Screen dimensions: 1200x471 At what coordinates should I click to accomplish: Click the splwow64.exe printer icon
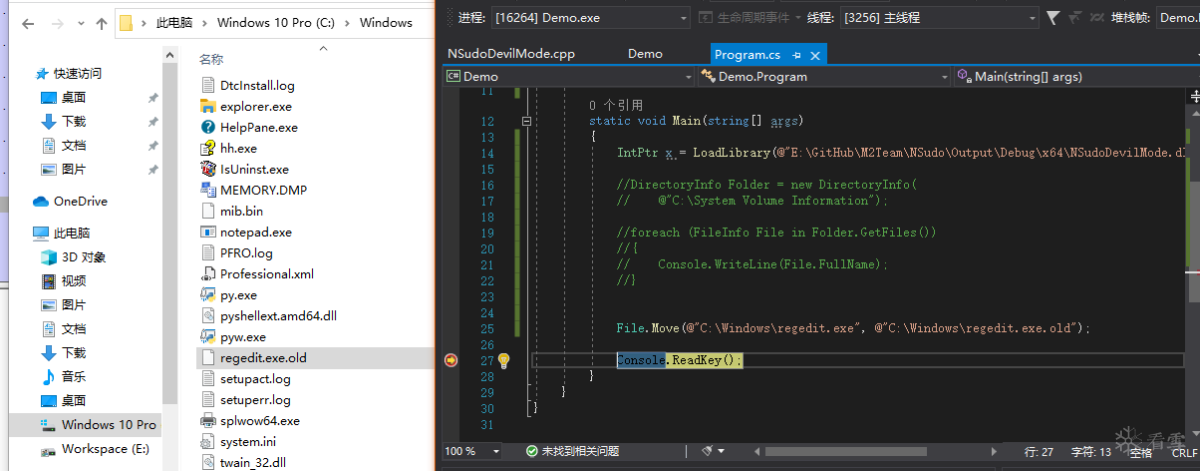tap(208, 421)
